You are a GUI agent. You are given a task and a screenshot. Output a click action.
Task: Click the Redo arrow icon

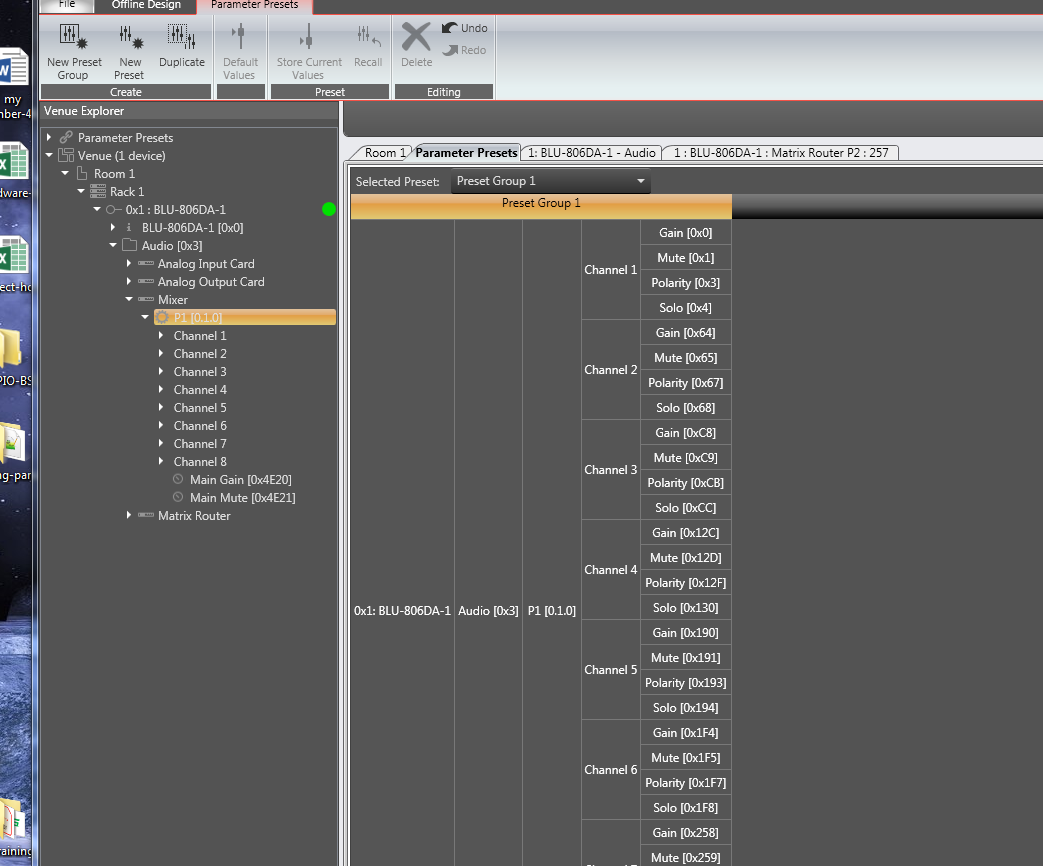pyautogui.click(x=450, y=50)
